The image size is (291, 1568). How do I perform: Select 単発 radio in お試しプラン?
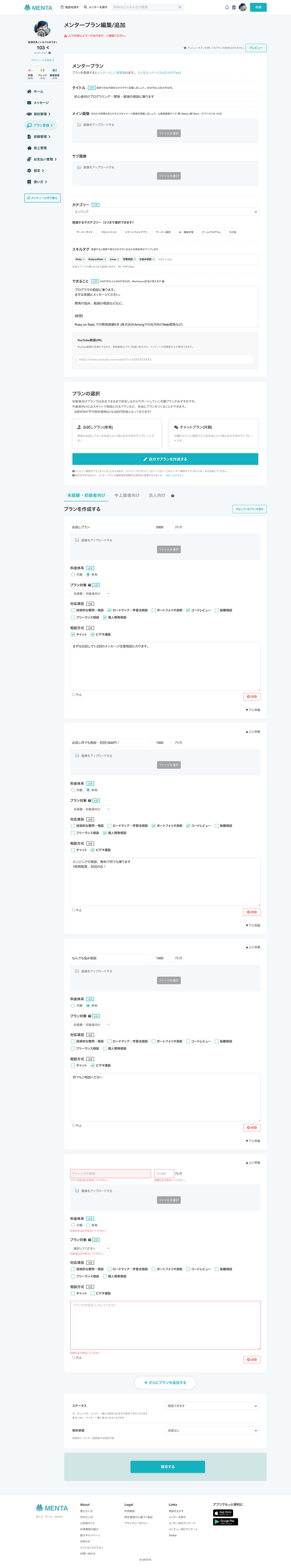(x=88, y=575)
